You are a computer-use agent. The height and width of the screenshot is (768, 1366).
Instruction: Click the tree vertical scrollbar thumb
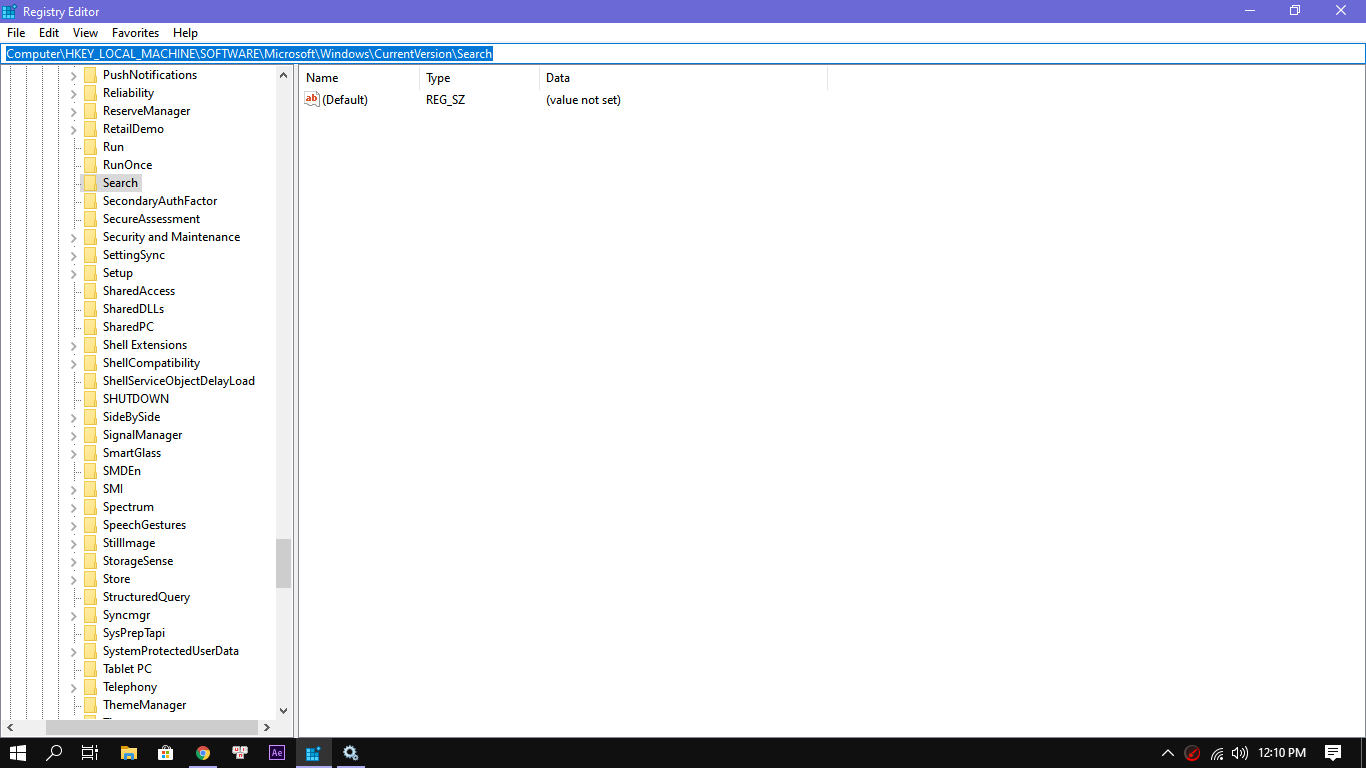point(284,563)
